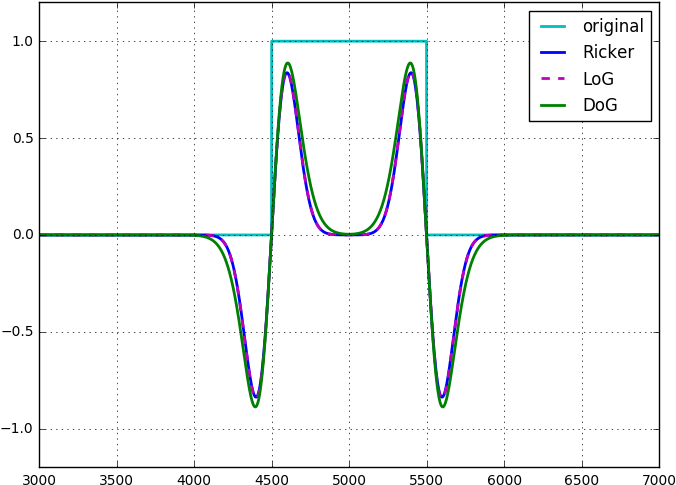Viewport: 676px width, 485px height.
Task: Click the x-axis tick label 4000
Action: click(x=194, y=479)
